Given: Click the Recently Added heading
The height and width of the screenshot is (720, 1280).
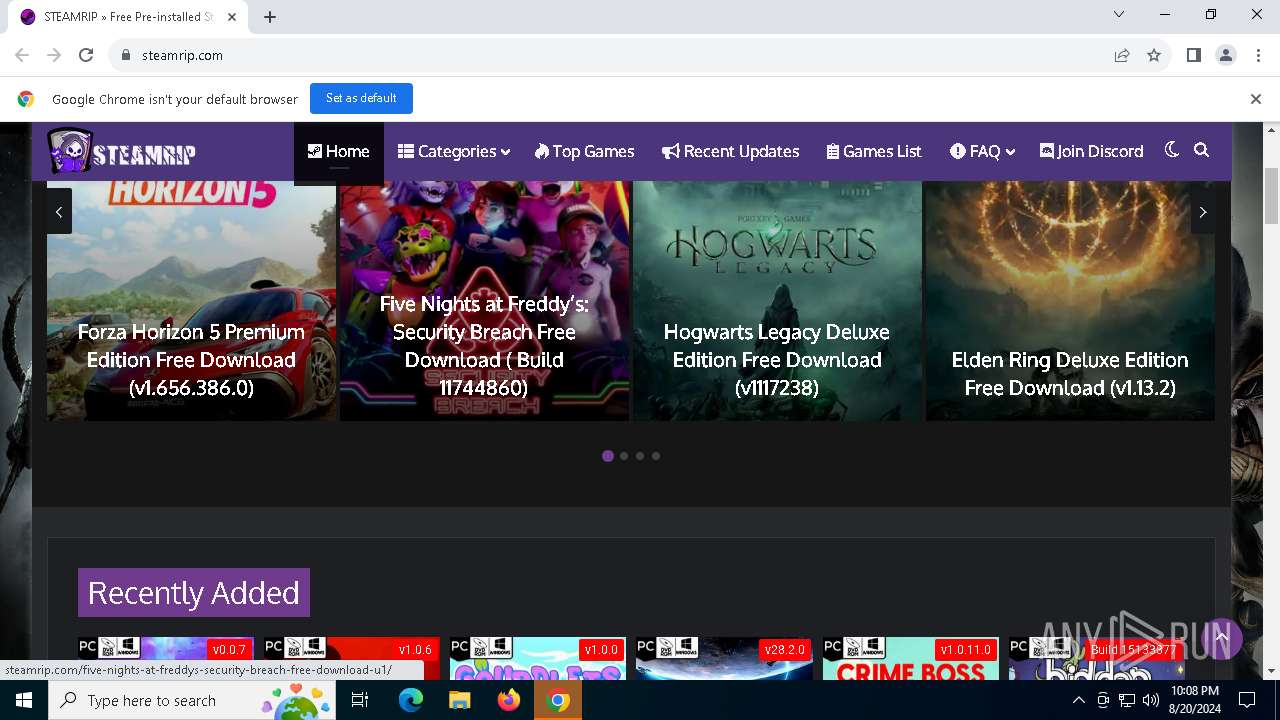Looking at the screenshot, I should pos(194,593).
